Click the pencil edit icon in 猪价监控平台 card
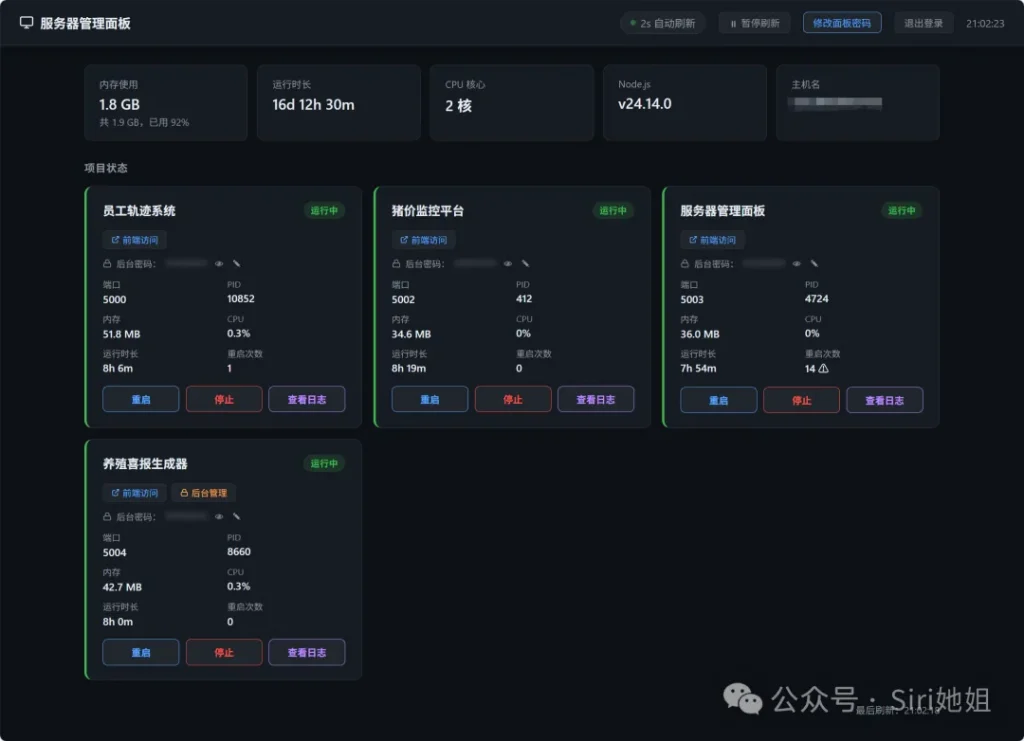 pyautogui.click(x=526, y=264)
